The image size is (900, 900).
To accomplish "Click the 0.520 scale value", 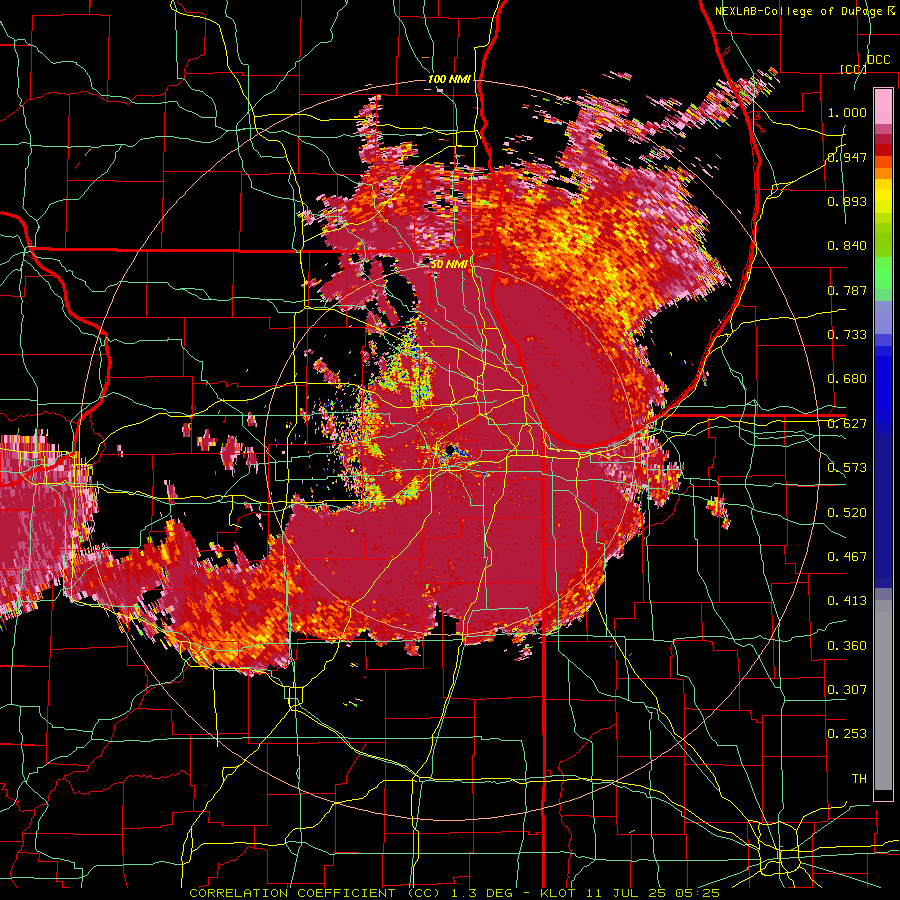I will 847,512.
